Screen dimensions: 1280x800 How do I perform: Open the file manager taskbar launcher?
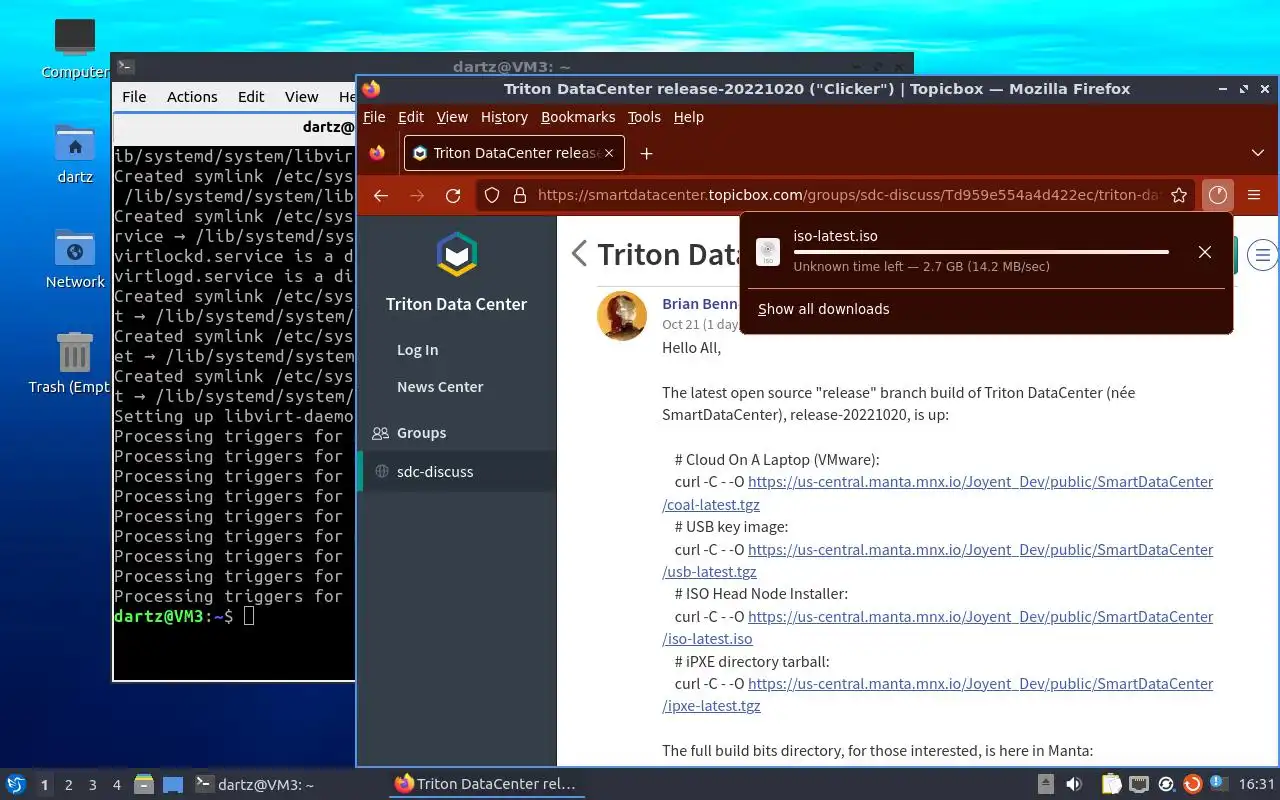pos(144,784)
